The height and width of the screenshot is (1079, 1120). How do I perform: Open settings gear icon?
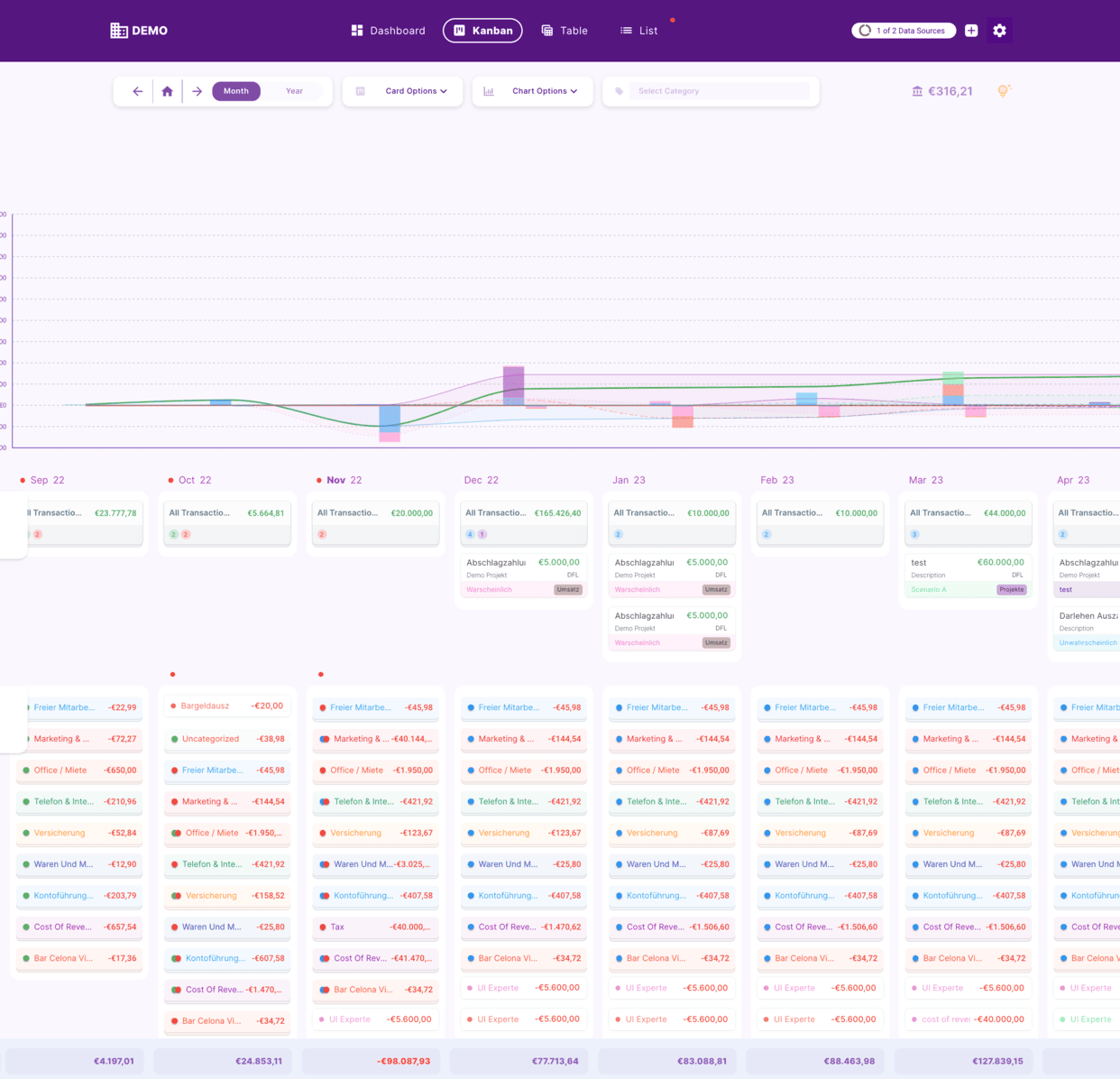click(x=999, y=31)
